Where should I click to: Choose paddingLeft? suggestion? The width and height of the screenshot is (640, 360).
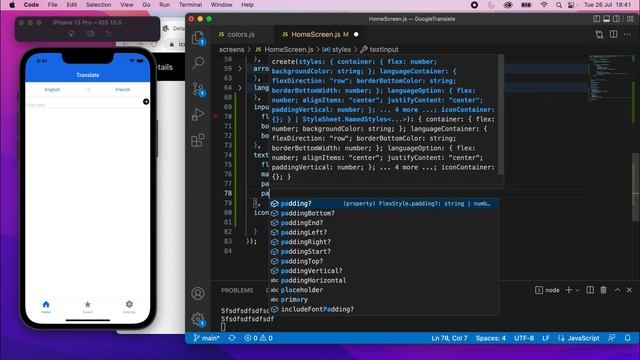pos(384,232)
